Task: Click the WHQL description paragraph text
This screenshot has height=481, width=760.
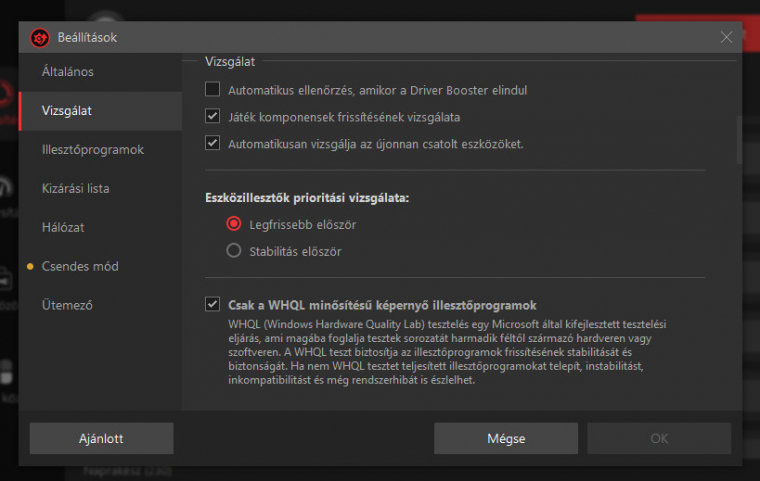Action: click(x=447, y=352)
